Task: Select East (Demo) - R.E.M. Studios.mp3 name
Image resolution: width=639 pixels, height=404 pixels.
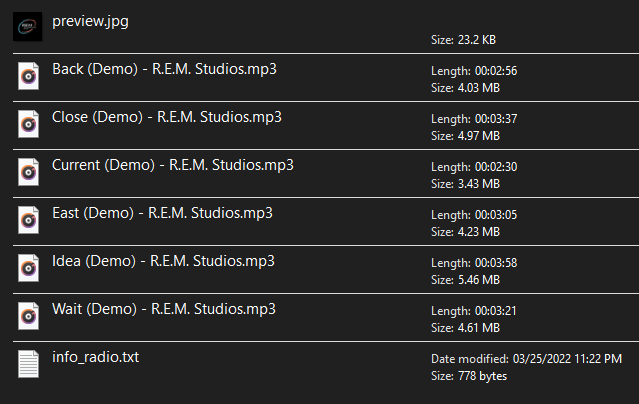Action: [x=162, y=213]
